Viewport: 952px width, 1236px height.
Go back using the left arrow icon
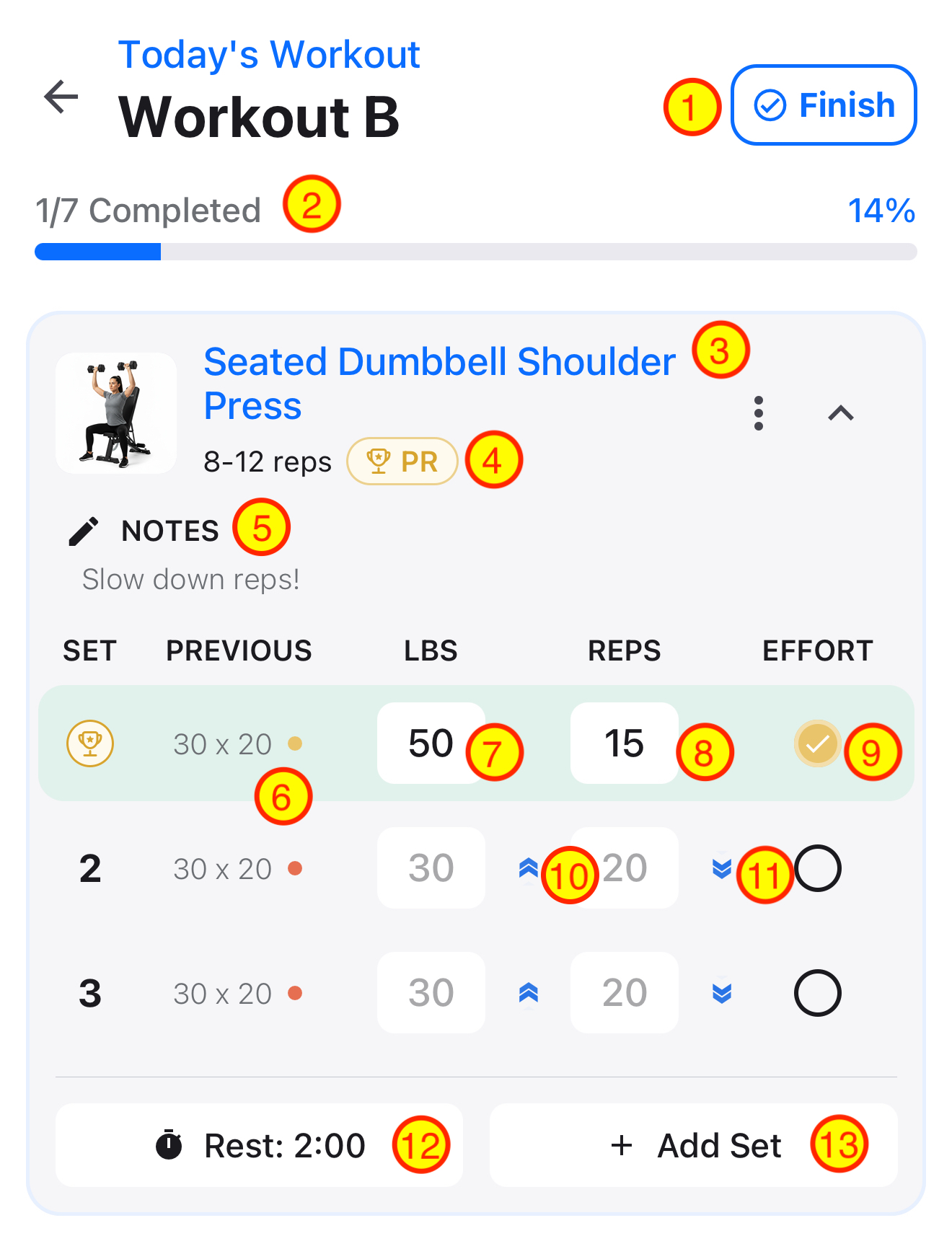(x=61, y=97)
